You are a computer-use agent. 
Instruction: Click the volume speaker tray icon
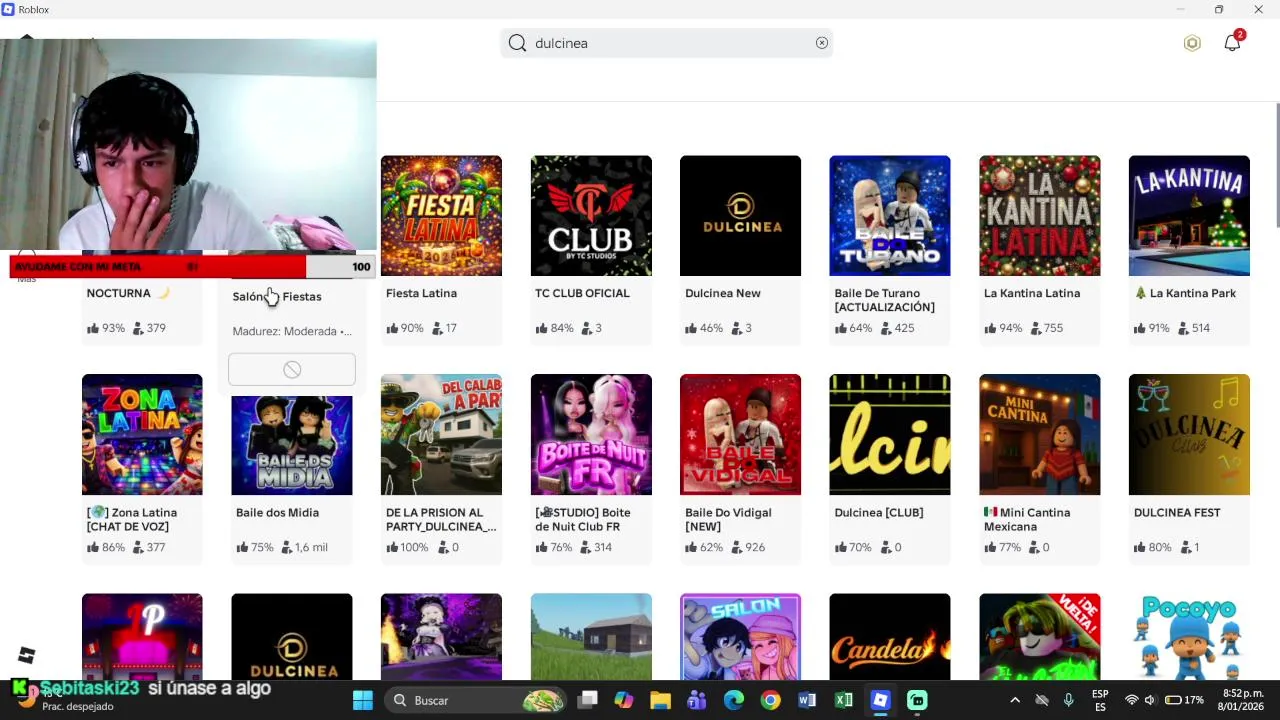[1150, 700]
